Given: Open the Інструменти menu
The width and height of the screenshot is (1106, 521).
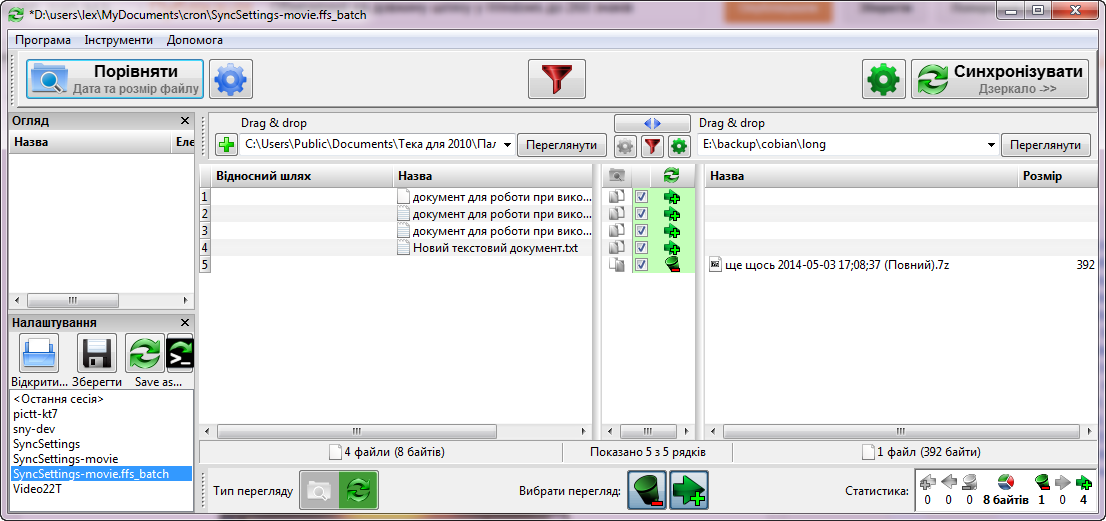Looking at the screenshot, I should [118, 40].
